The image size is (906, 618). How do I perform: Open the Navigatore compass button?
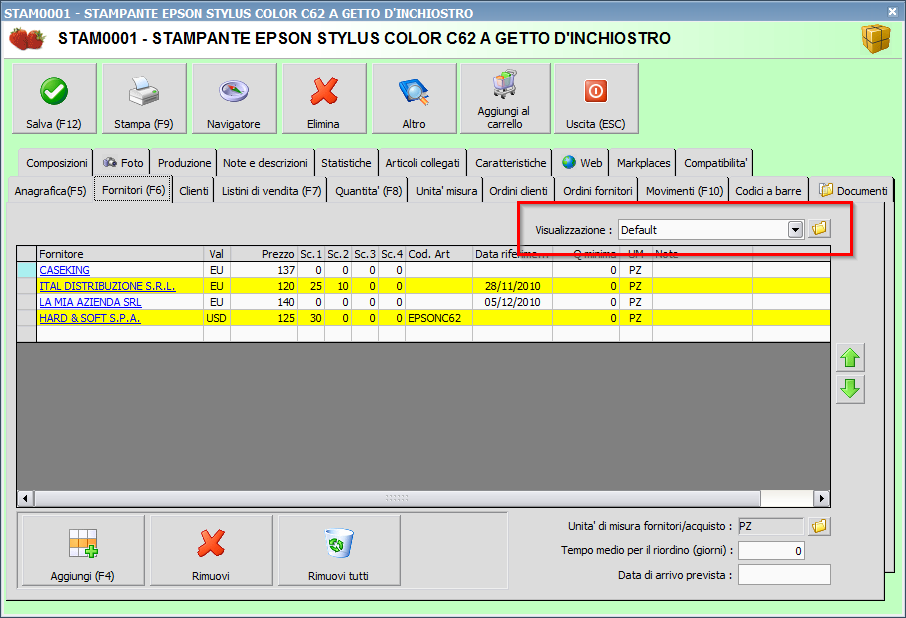pos(234,99)
